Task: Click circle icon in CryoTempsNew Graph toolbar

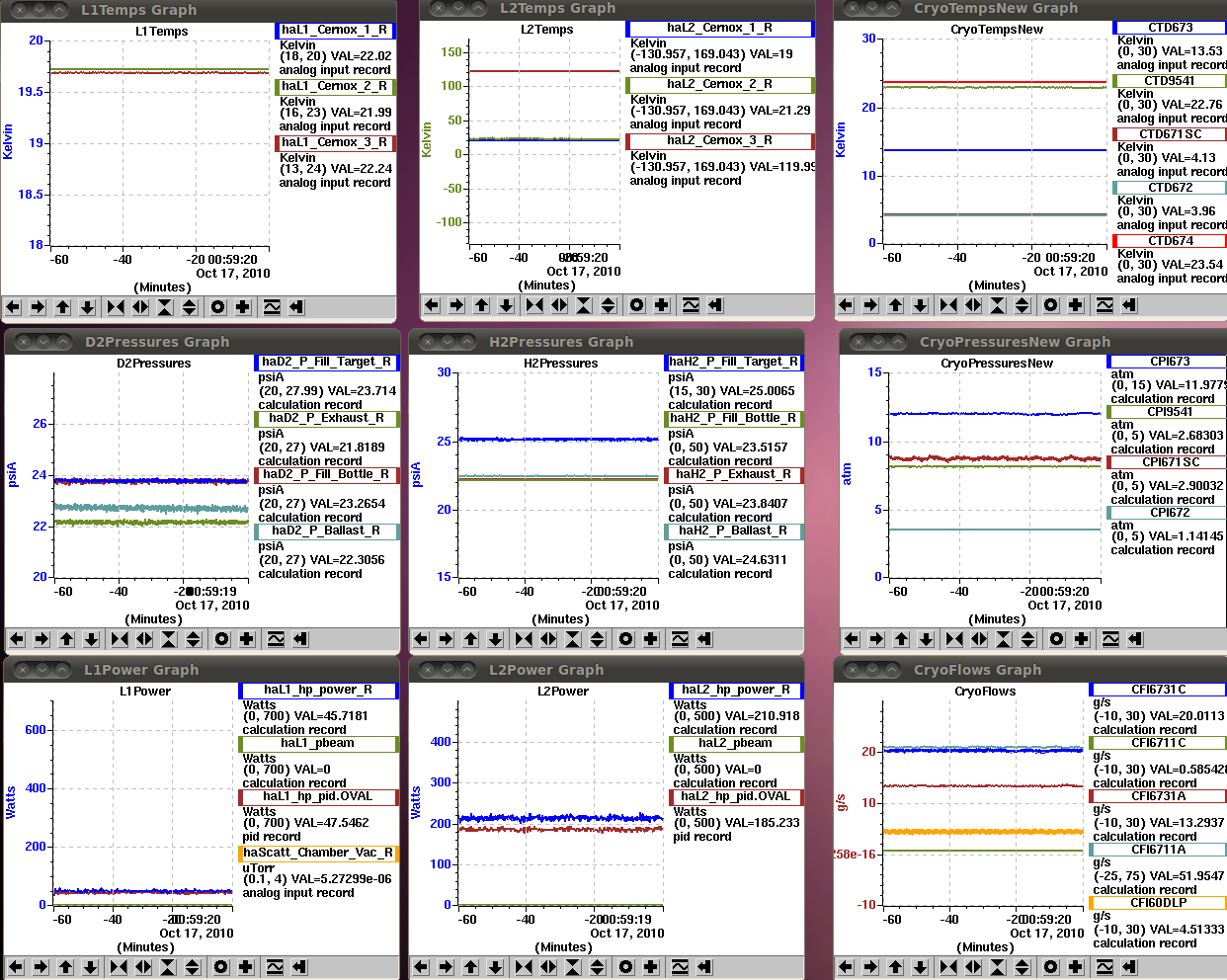Action: pyautogui.click(x=1051, y=305)
